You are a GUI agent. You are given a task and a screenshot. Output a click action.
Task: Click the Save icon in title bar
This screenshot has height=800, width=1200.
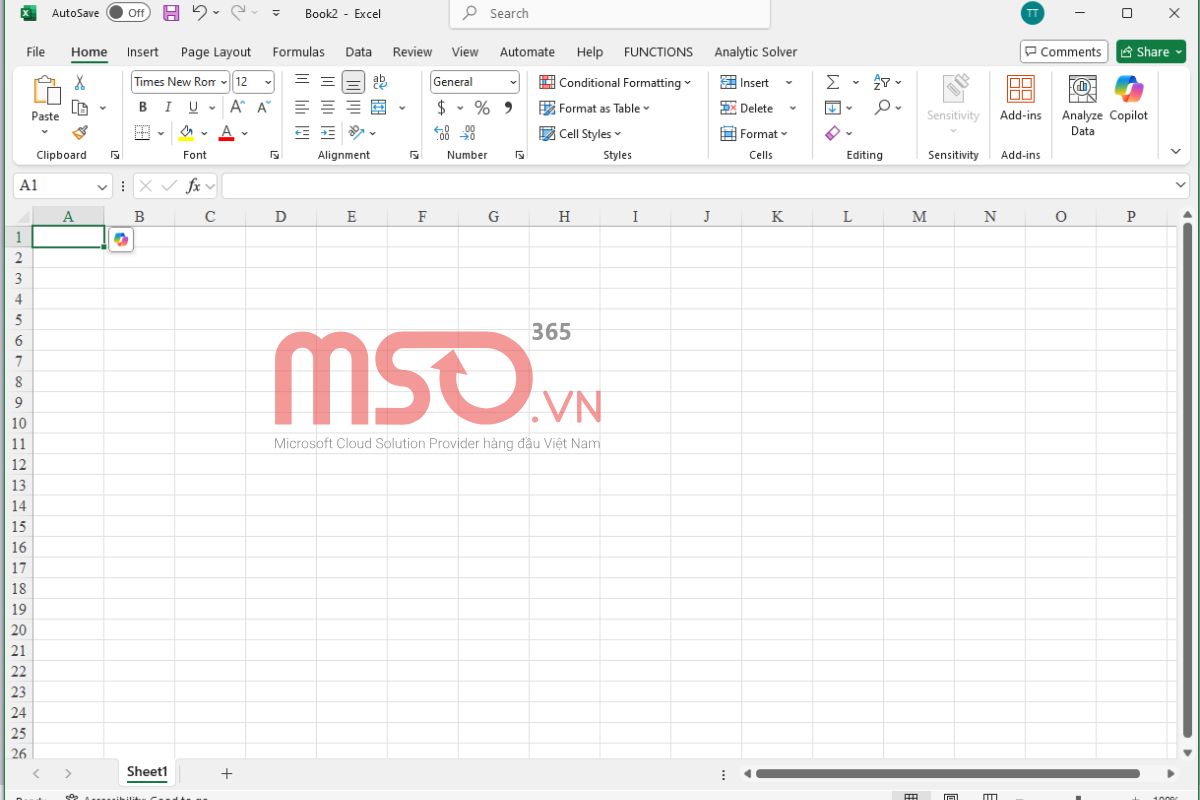point(171,13)
